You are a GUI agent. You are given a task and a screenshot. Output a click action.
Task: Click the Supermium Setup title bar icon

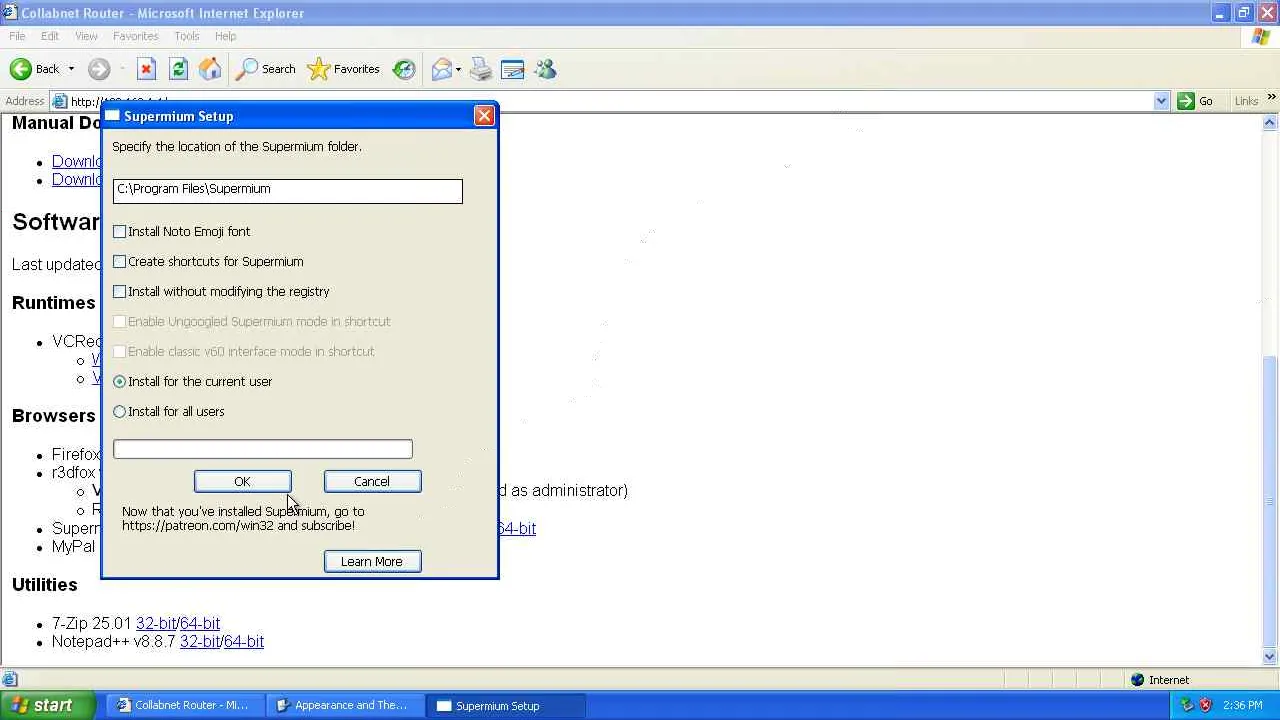[113, 116]
